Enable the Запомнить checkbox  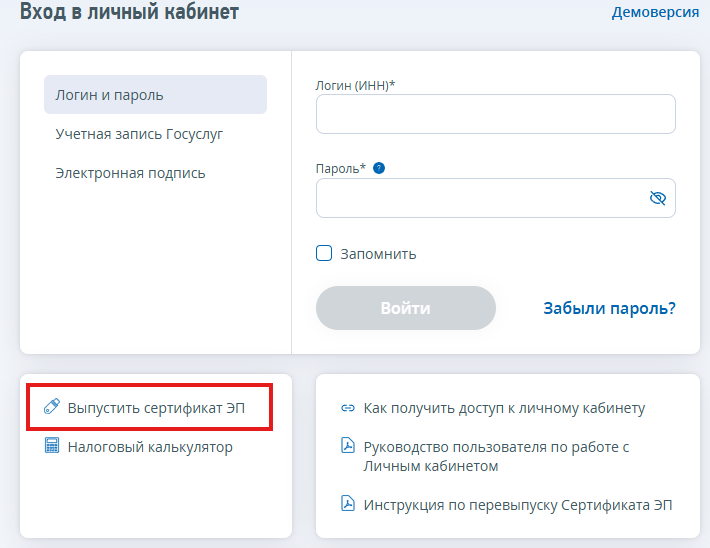tap(324, 253)
